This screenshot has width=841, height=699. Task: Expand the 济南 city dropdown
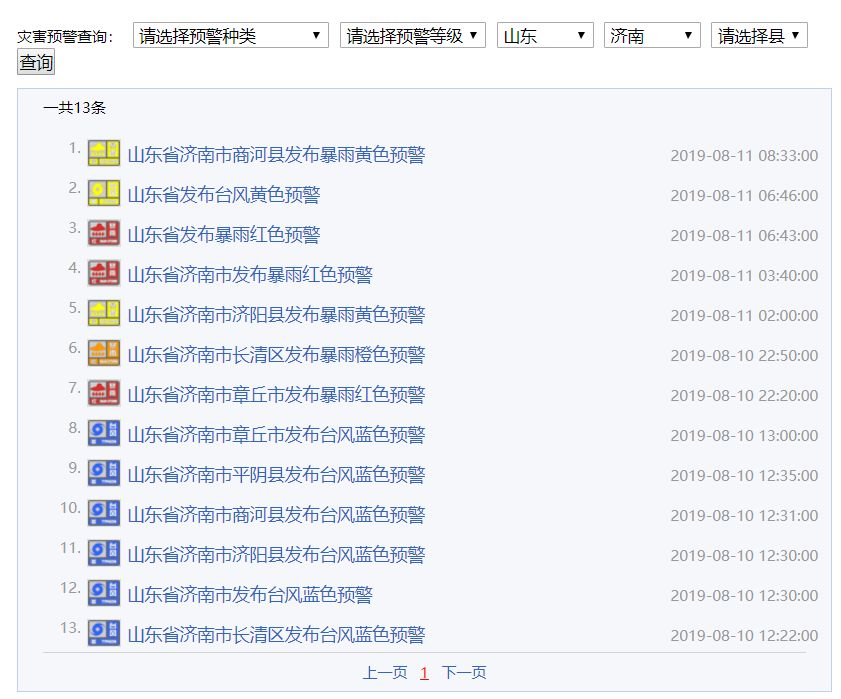click(652, 35)
